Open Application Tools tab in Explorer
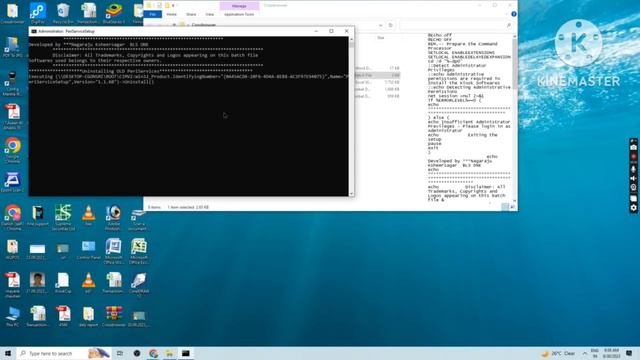 [239, 14]
